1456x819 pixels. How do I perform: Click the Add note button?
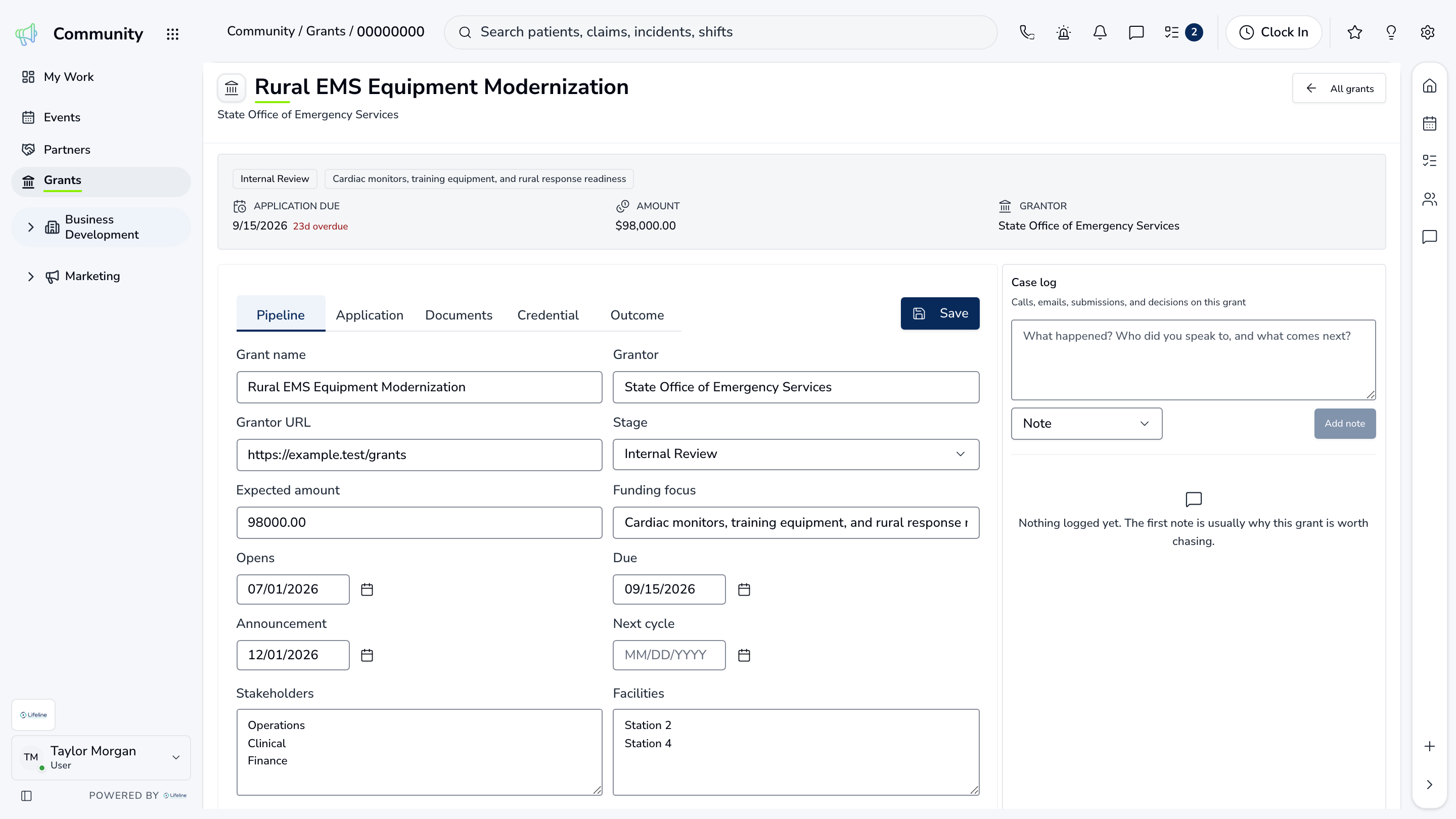(x=1345, y=423)
